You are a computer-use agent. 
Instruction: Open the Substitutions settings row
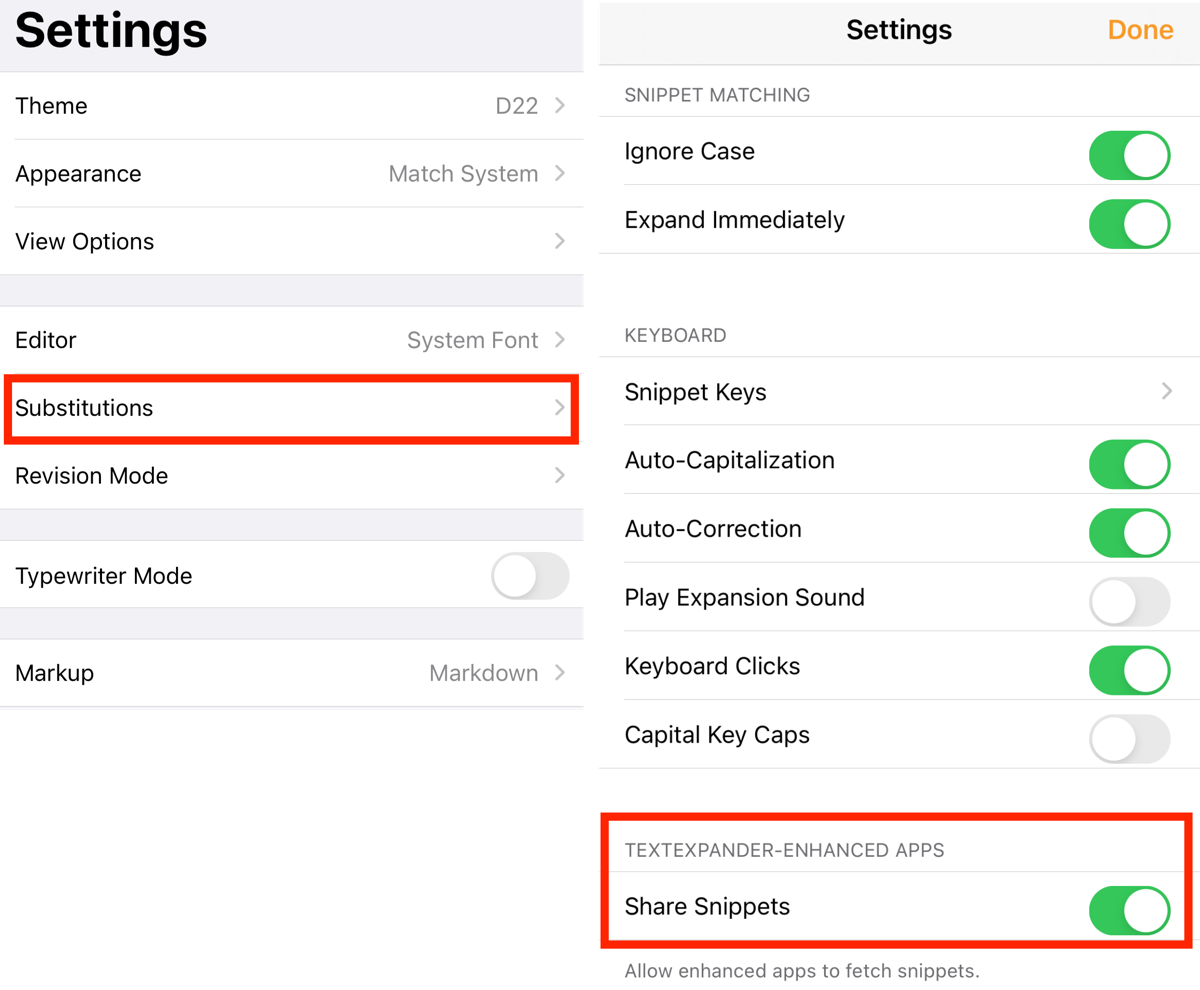(290, 408)
